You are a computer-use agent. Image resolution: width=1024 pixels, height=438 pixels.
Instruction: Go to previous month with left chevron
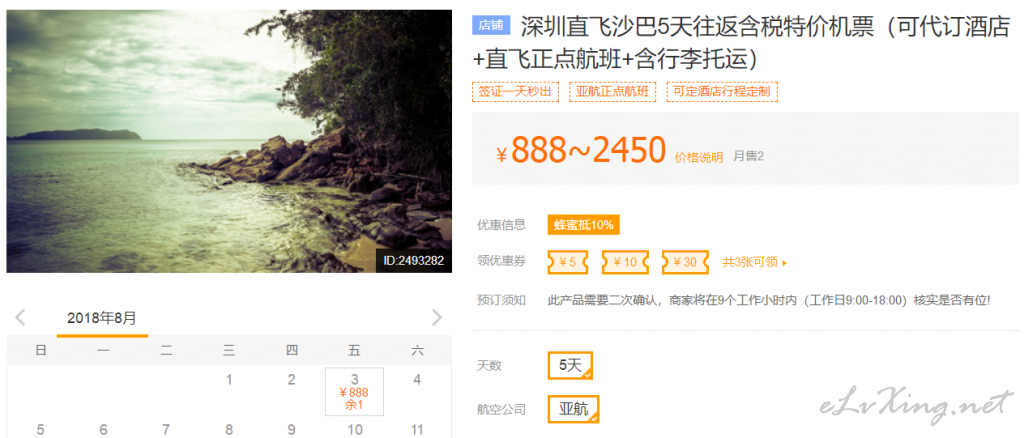click(x=20, y=318)
